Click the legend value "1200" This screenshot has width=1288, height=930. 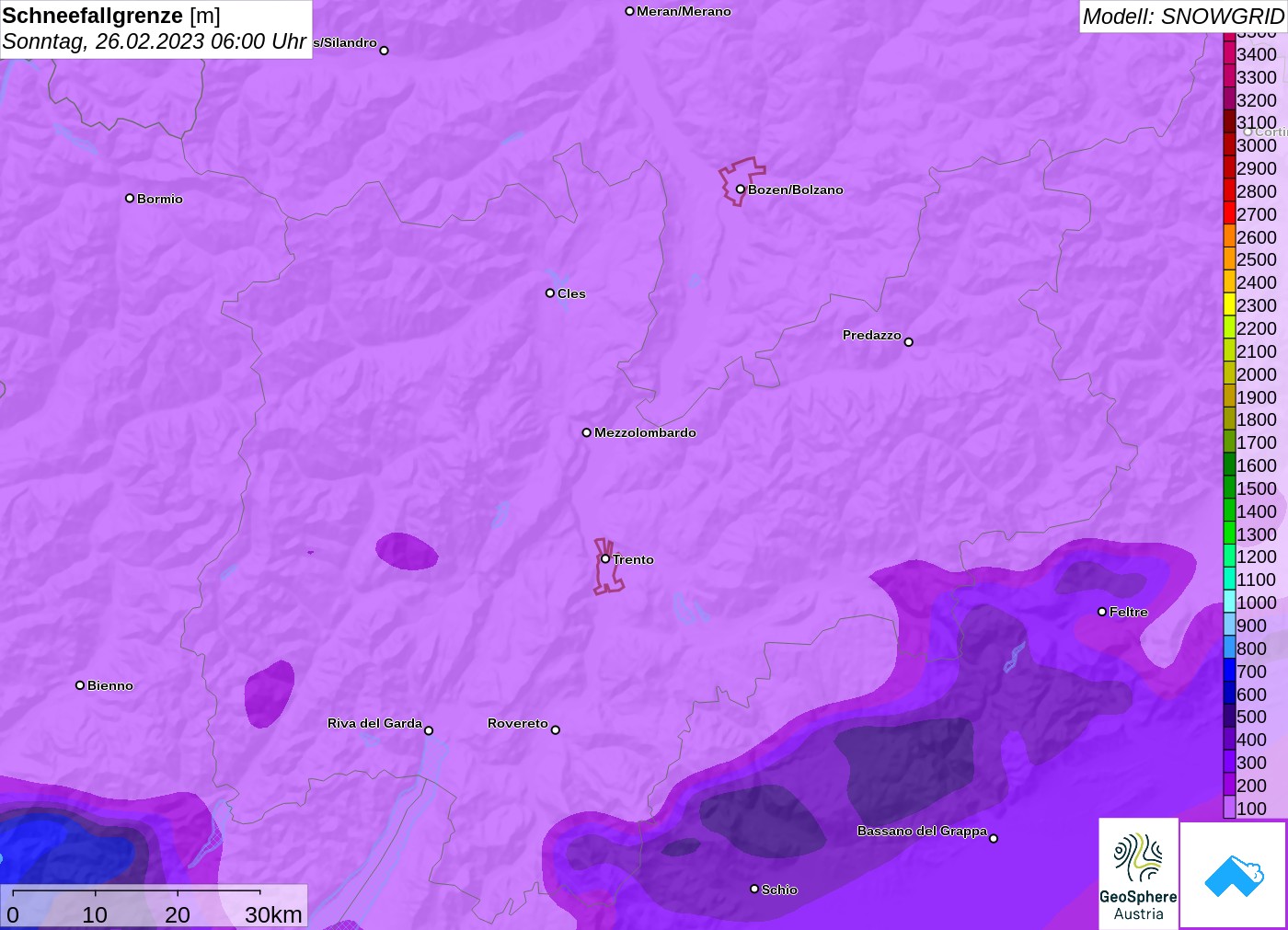point(1257,557)
